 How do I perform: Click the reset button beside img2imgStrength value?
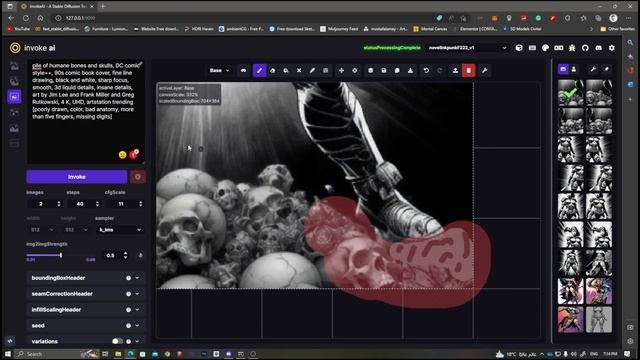coord(140,256)
